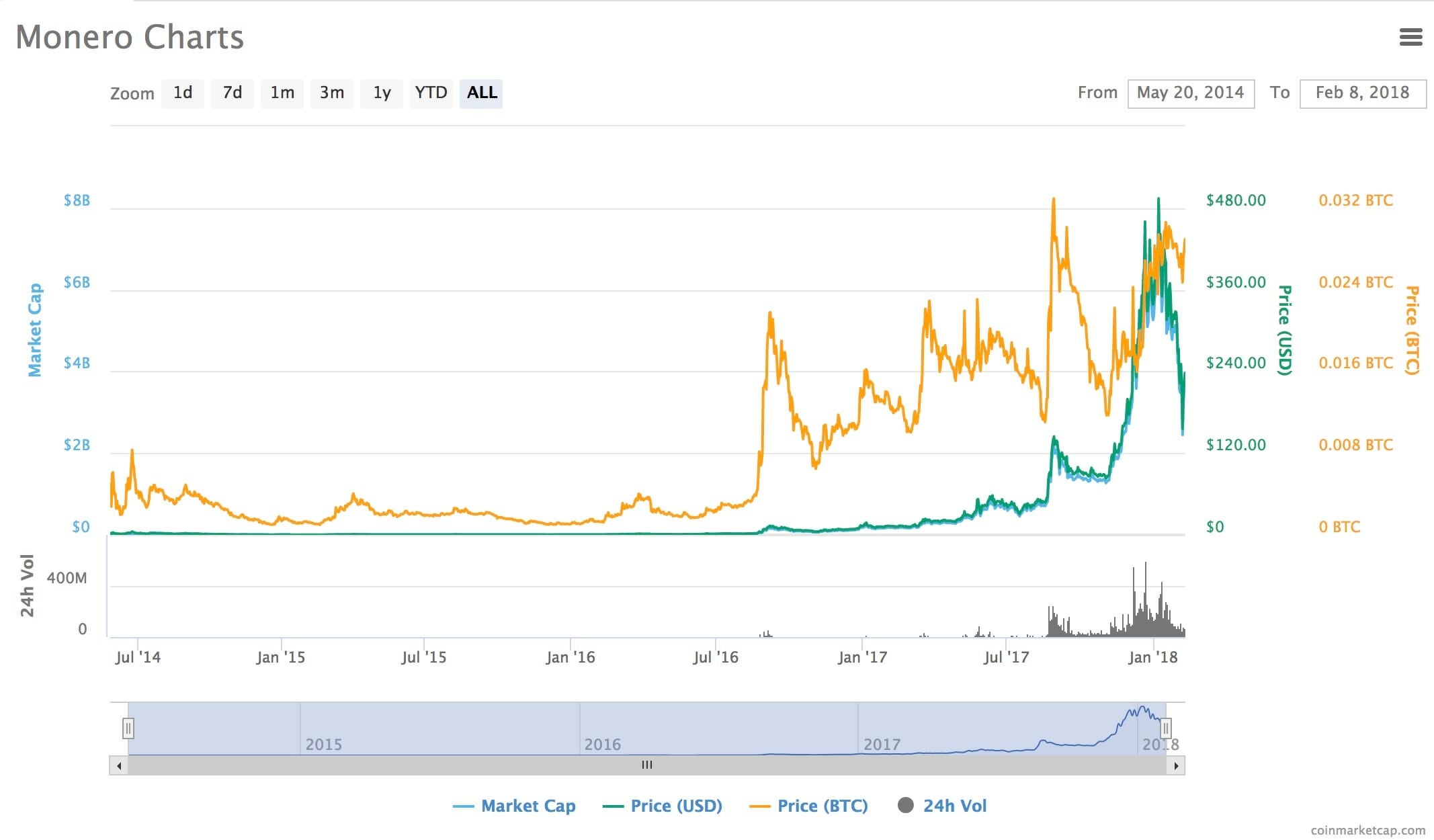
Task: Click the navigator right scroll arrow
Action: pyautogui.click(x=1176, y=765)
